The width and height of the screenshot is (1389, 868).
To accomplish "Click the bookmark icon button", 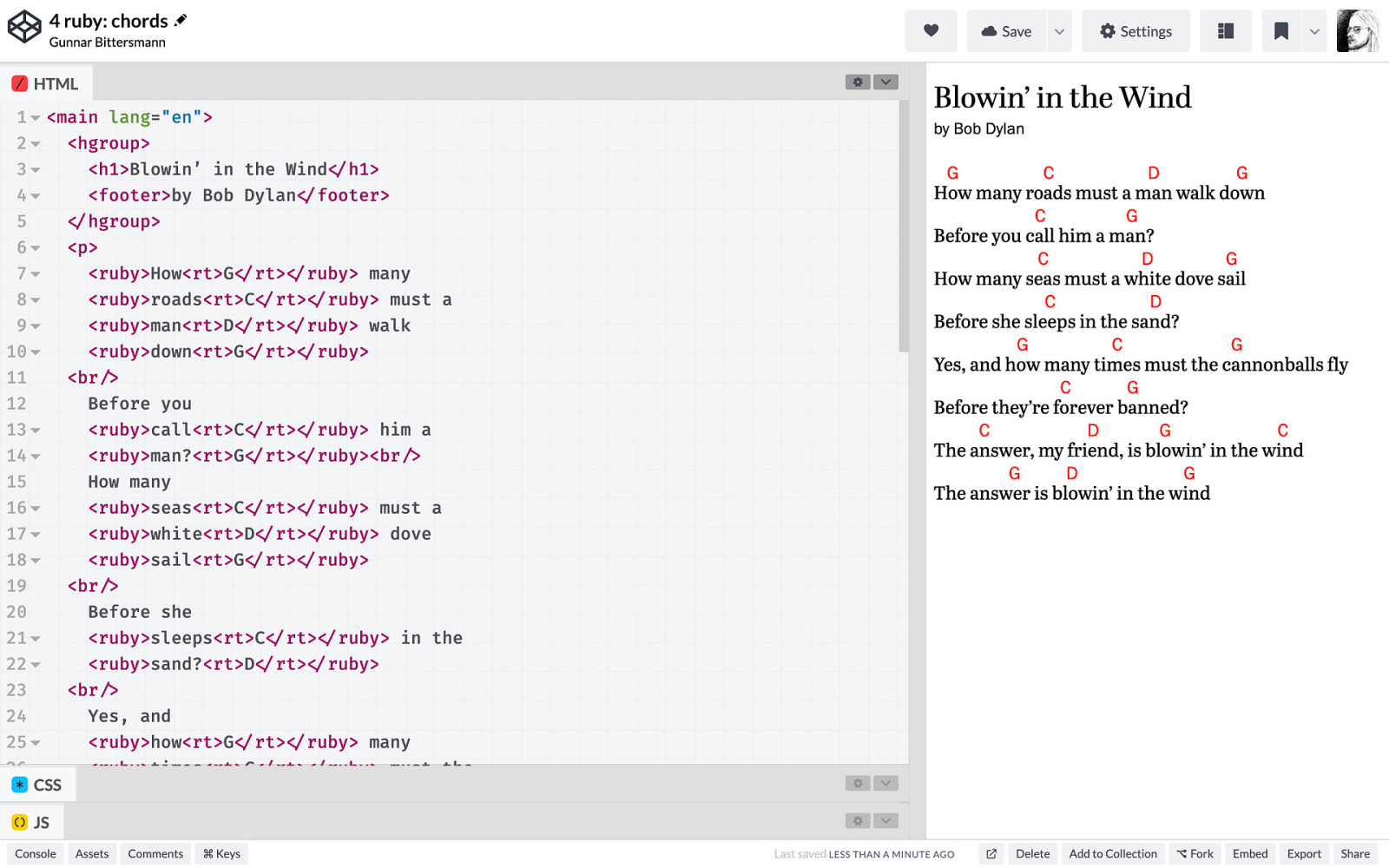I will (x=1280, y=31).
